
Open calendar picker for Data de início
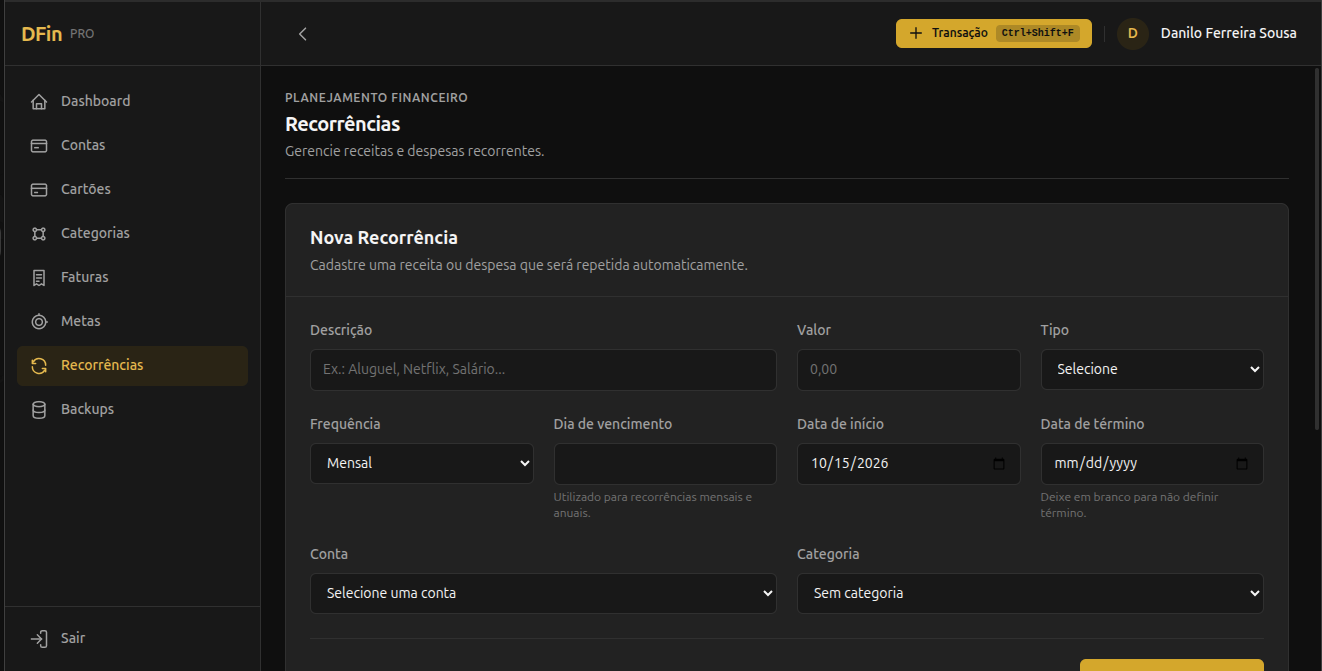coord(999,464)
